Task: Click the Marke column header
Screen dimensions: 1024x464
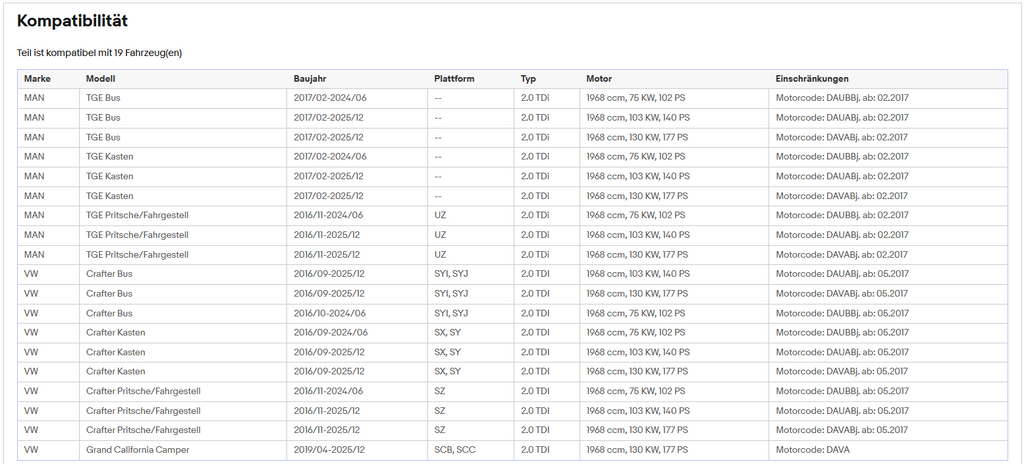Action: (x=37, y=79)
